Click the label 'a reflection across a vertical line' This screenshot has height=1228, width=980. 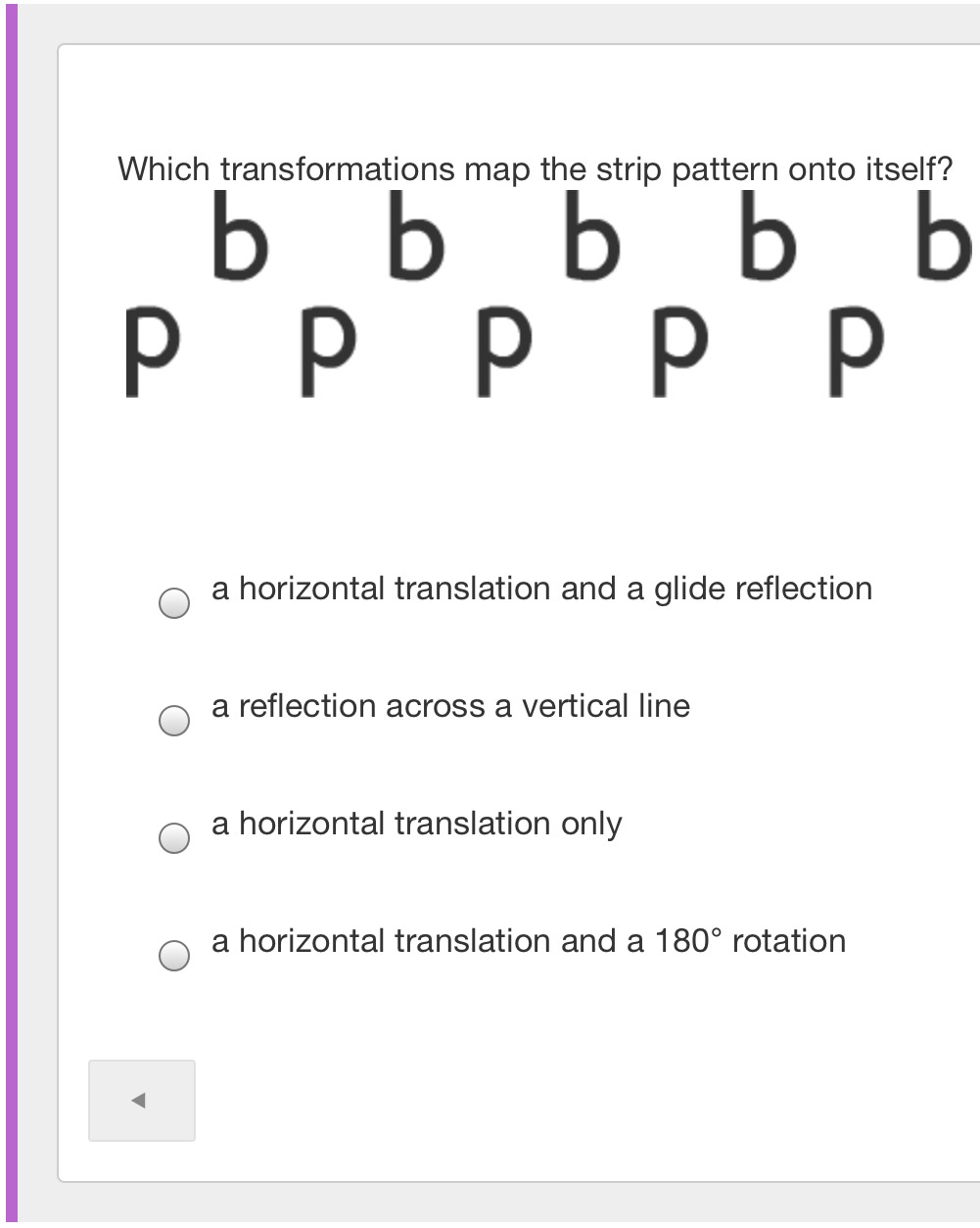pyautogui.click(x=450, y=706)
